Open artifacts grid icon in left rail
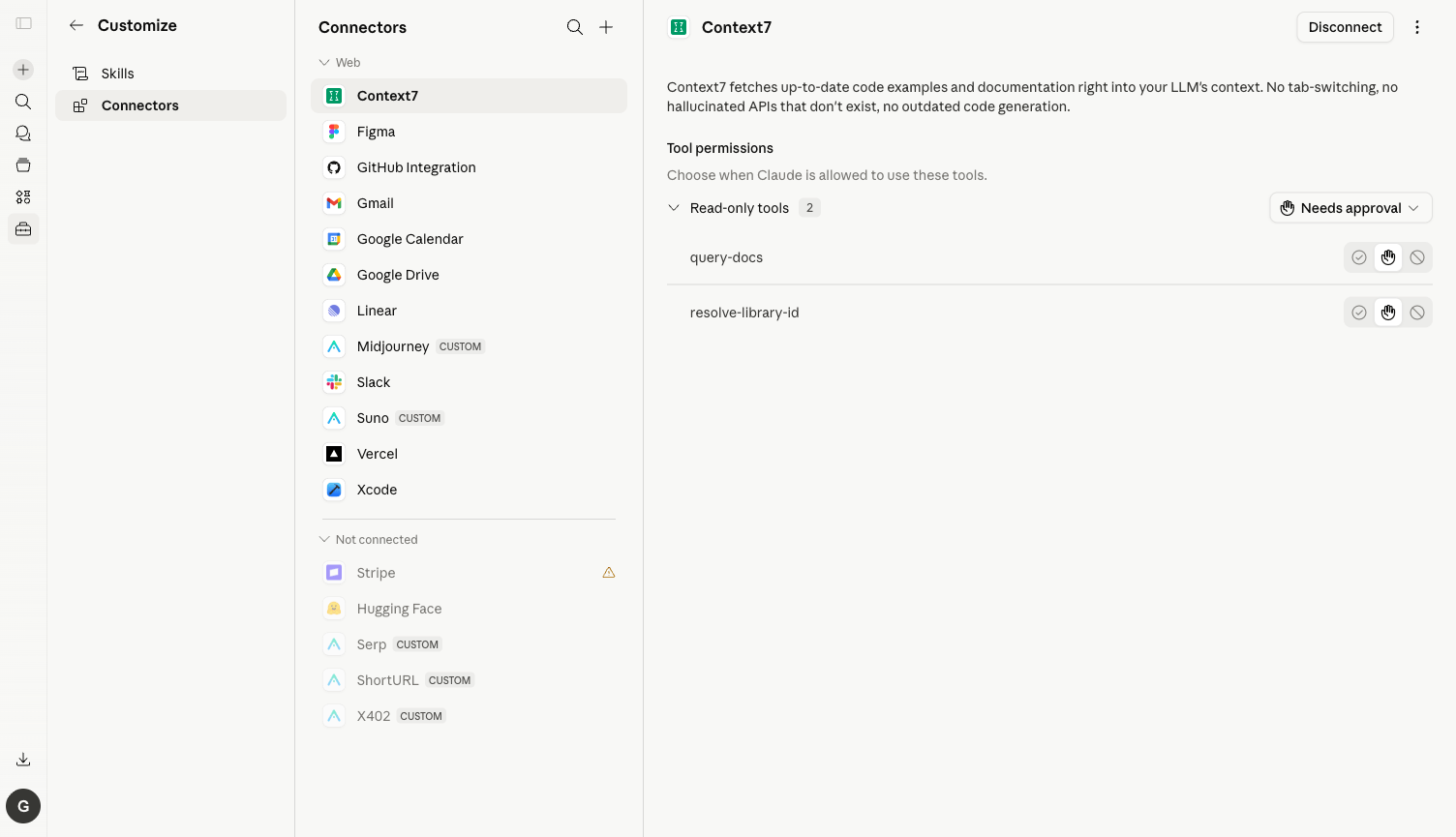The height and width of the screenshot is (837, 1456). point(23,197)
